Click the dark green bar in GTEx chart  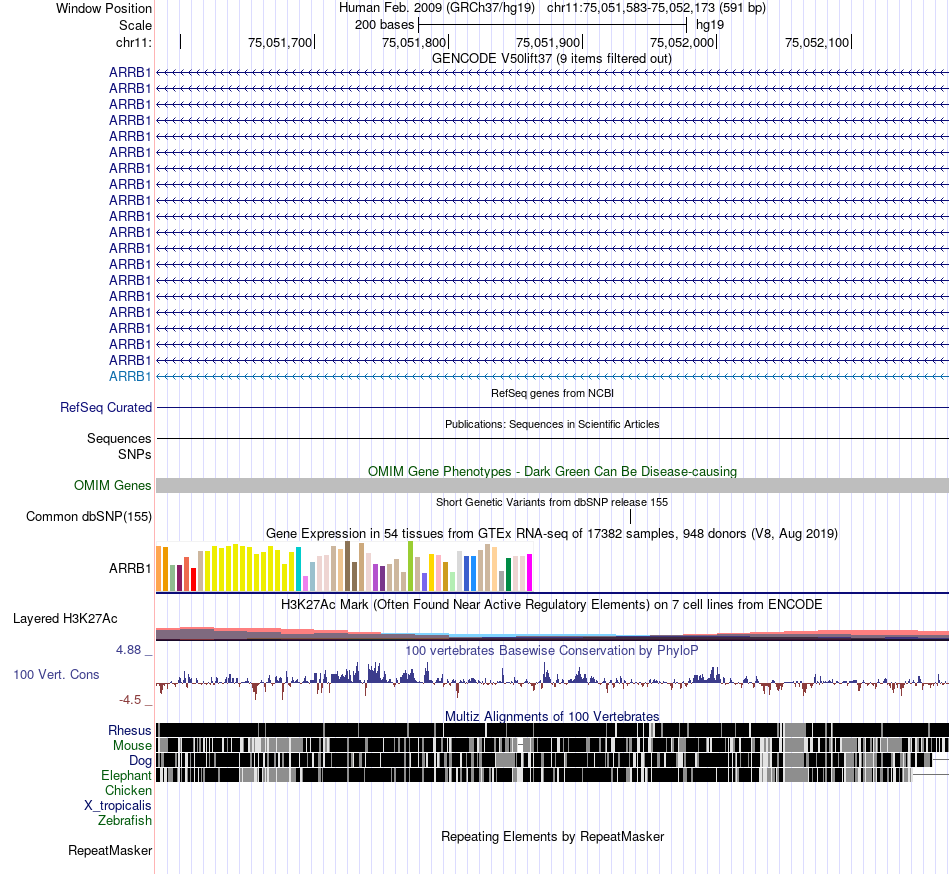[508, 574]
